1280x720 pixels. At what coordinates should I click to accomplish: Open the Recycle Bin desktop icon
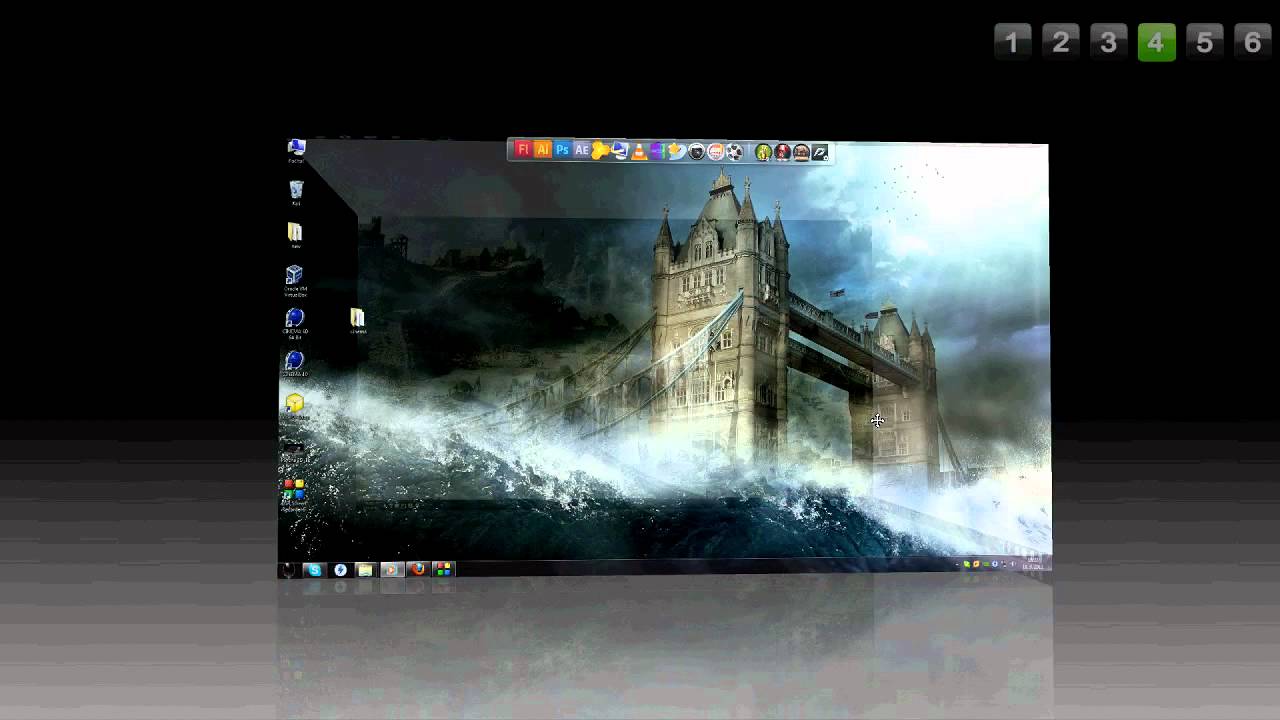tap(296, 193)
